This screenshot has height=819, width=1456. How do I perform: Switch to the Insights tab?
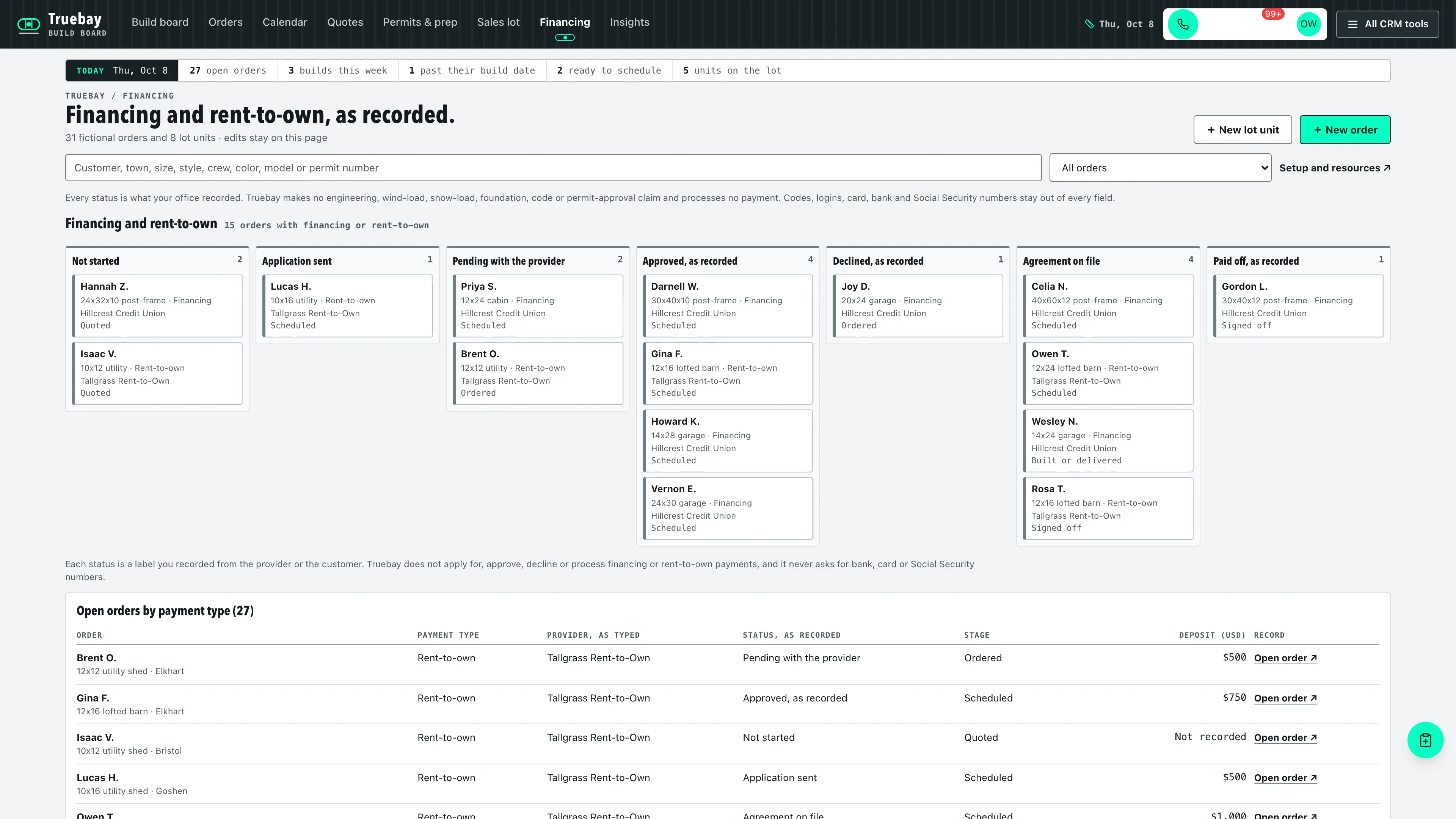coord(629,22)
